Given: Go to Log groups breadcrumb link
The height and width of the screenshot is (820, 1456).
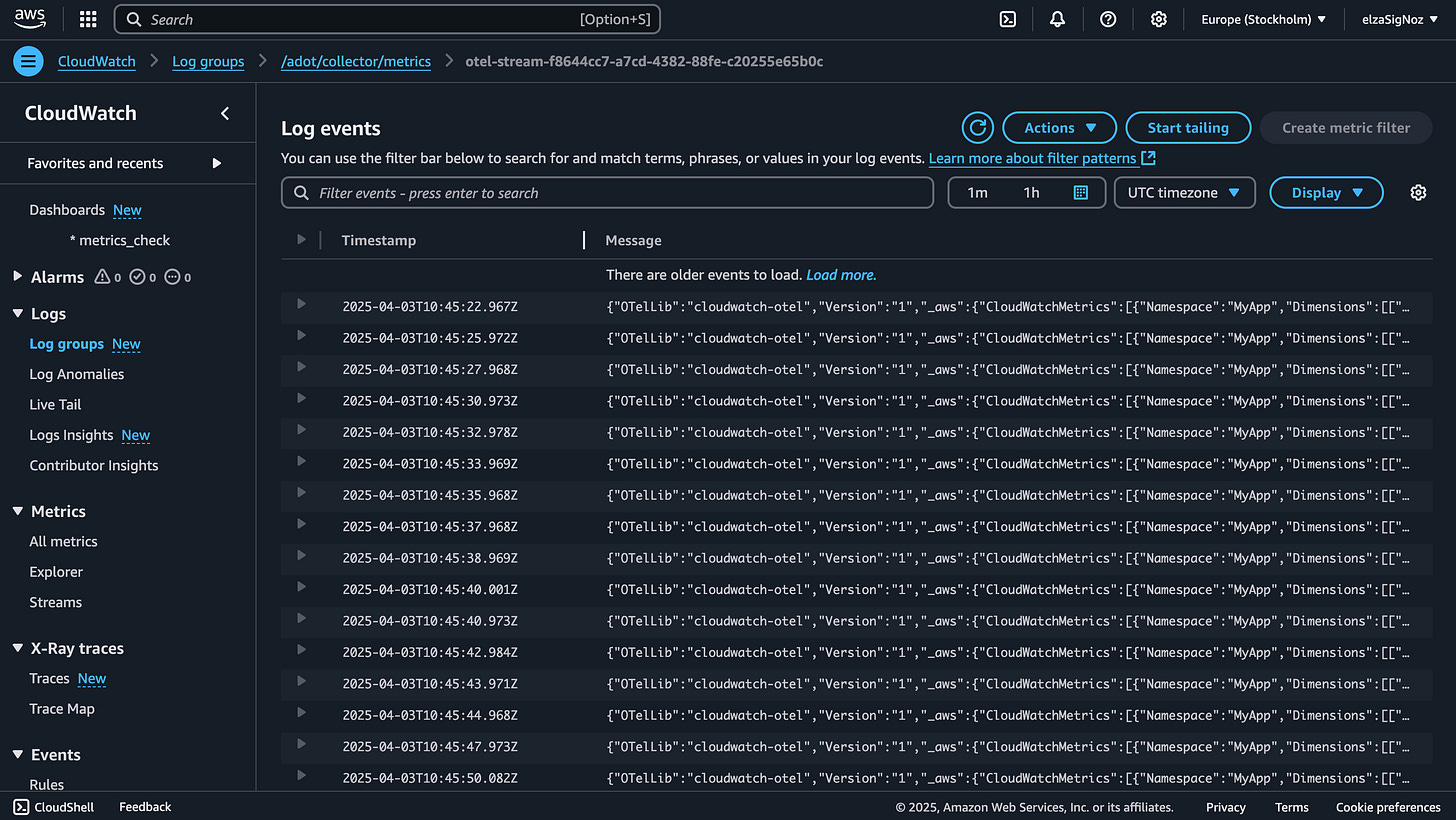Looking at the screenshot, I should tap(208, 61).
